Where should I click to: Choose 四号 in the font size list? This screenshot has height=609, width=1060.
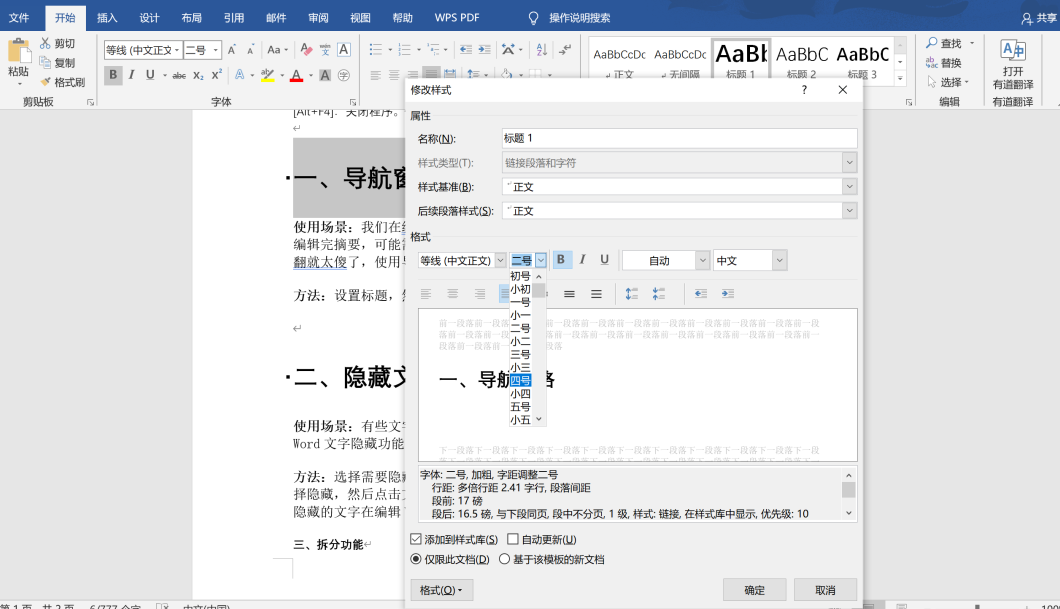pos(521,381)
